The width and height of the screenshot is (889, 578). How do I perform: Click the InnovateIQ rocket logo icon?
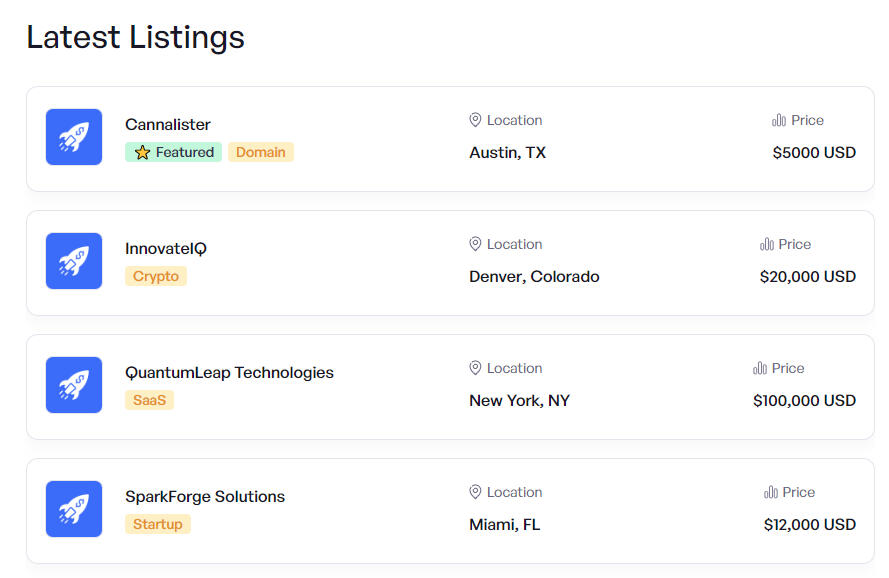[x=74, y=261]
